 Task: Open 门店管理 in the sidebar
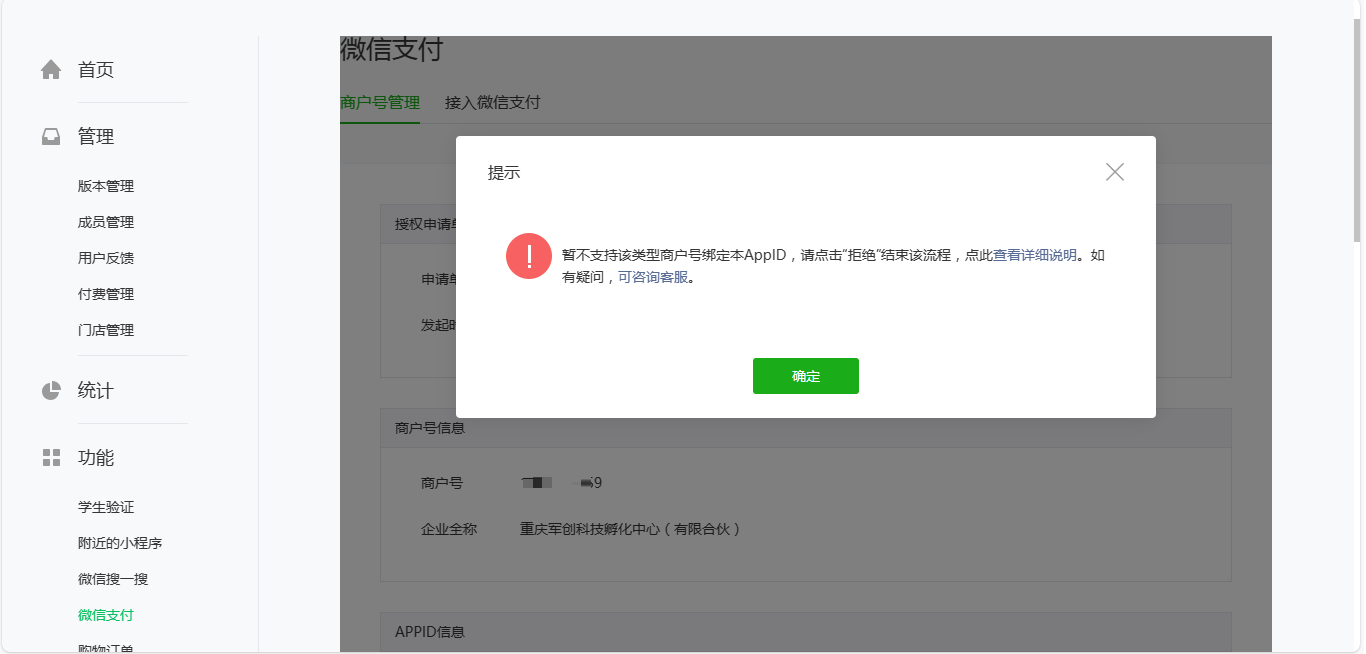click(106, 330)
